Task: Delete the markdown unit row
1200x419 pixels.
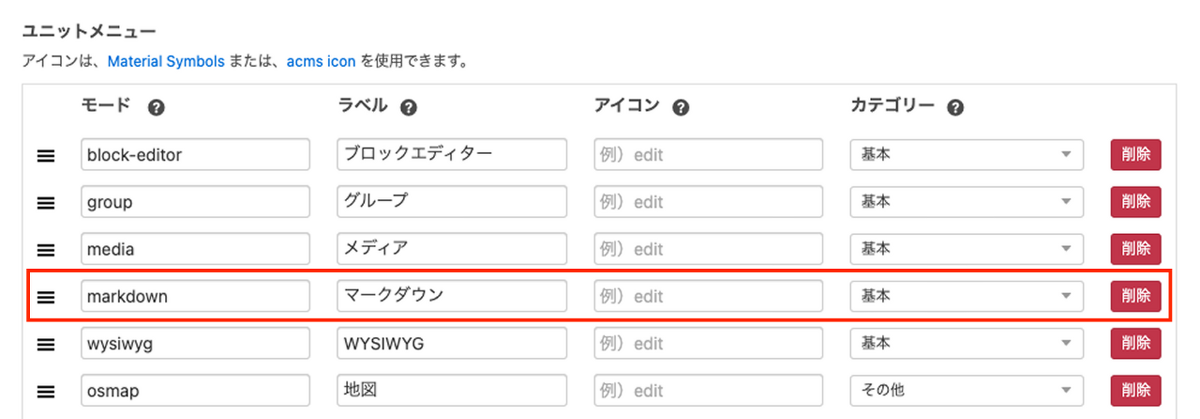Action: (1135, 296)
